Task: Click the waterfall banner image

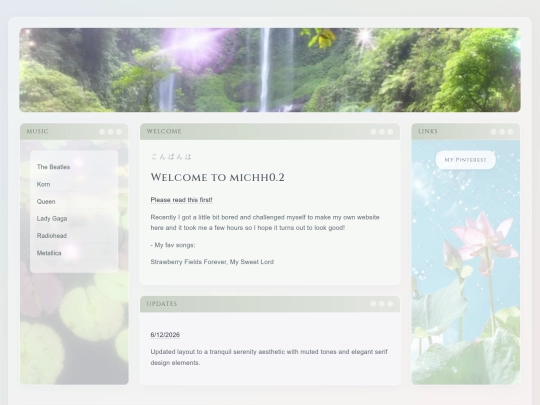Action: click(x=270, y=70)
